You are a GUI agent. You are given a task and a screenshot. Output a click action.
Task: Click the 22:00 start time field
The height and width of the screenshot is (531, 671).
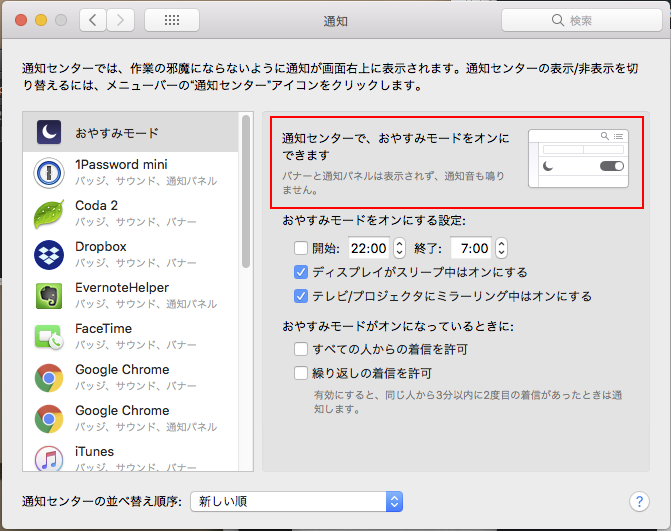tap(368, 248)
